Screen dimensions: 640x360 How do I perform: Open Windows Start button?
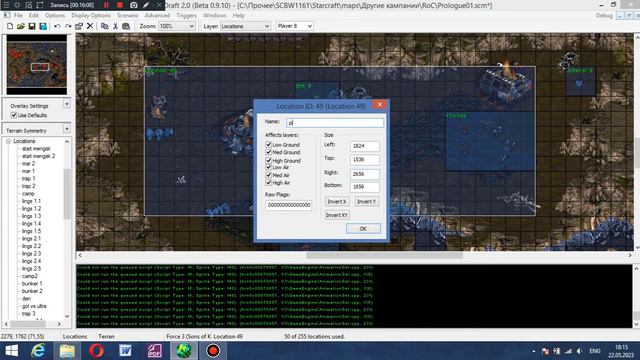pyautogui.click(x=11, y=351)
